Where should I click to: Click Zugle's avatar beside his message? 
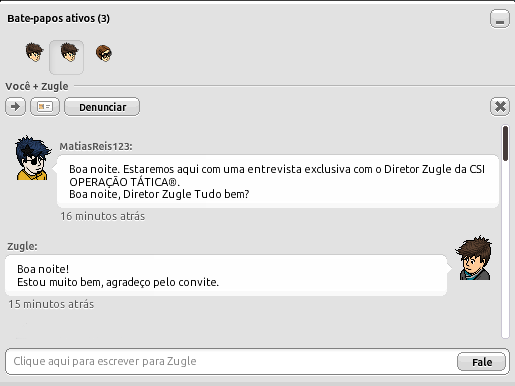(x=474, y=258)
